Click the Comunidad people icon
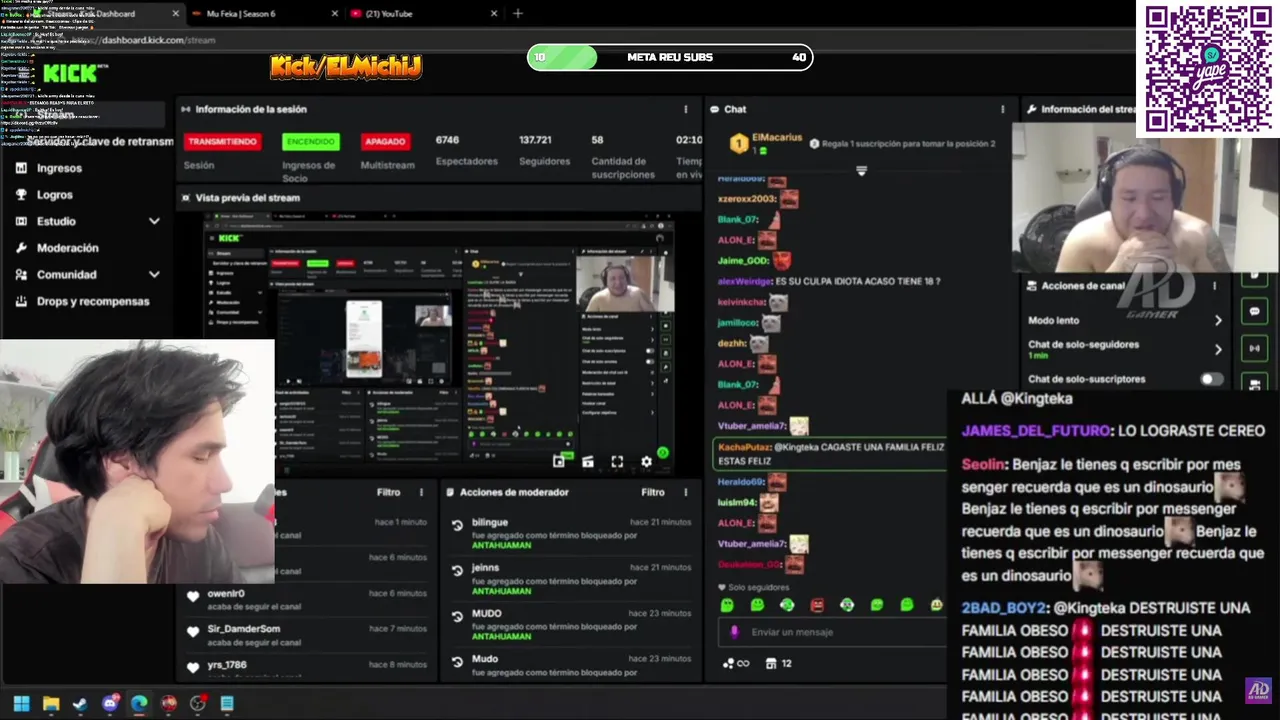1280x720 pixels. [21, 274]
